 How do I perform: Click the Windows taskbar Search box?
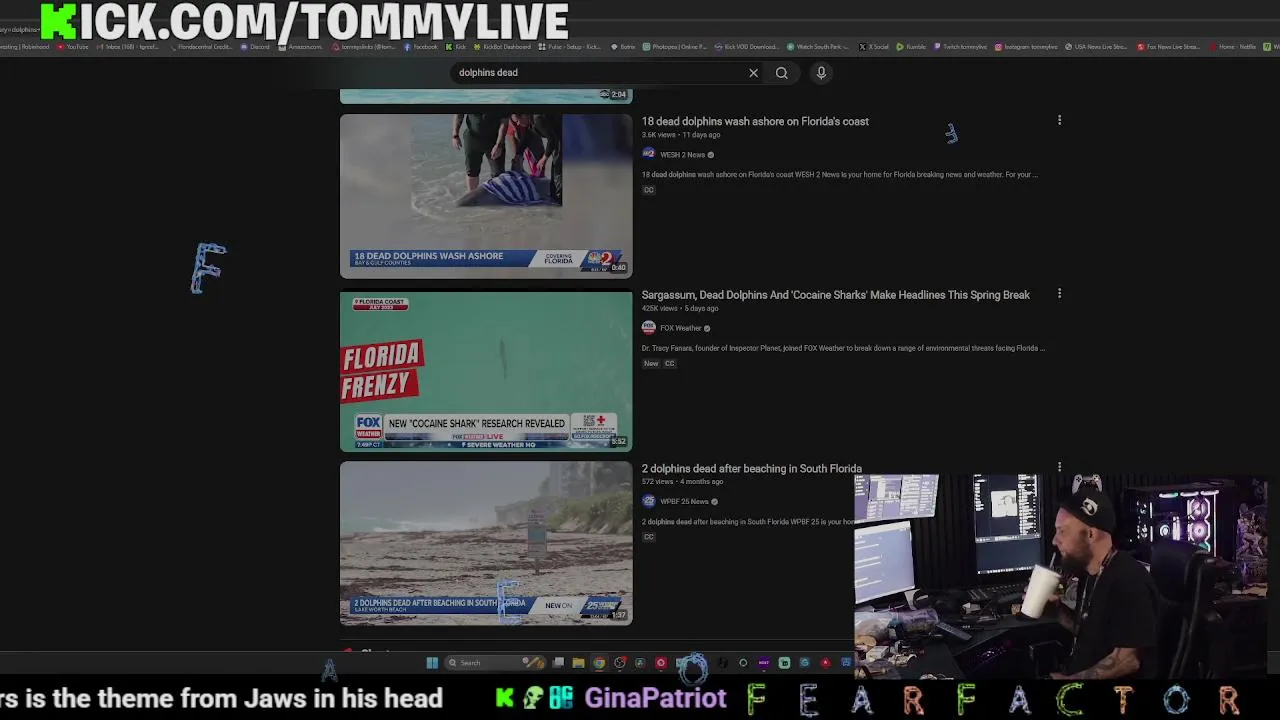click(494, 662)
